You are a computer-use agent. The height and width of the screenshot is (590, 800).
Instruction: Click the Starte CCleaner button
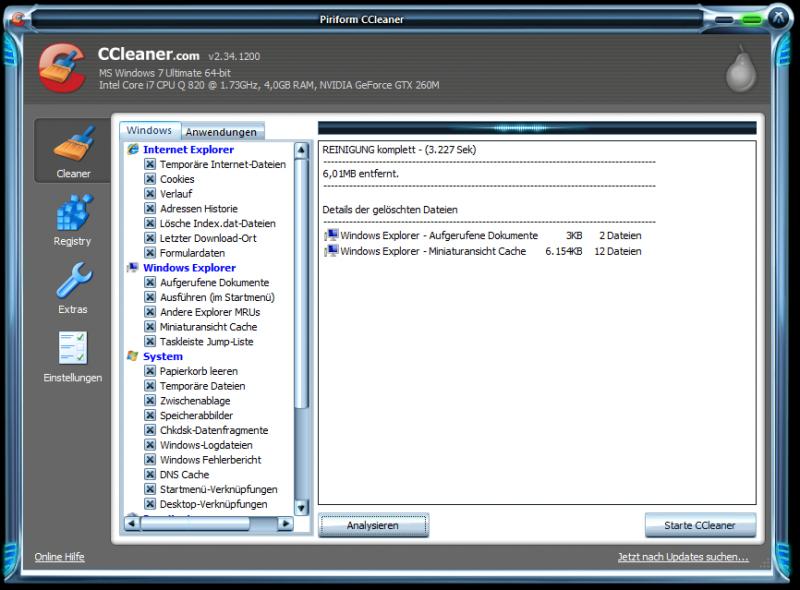click(700, 525)
